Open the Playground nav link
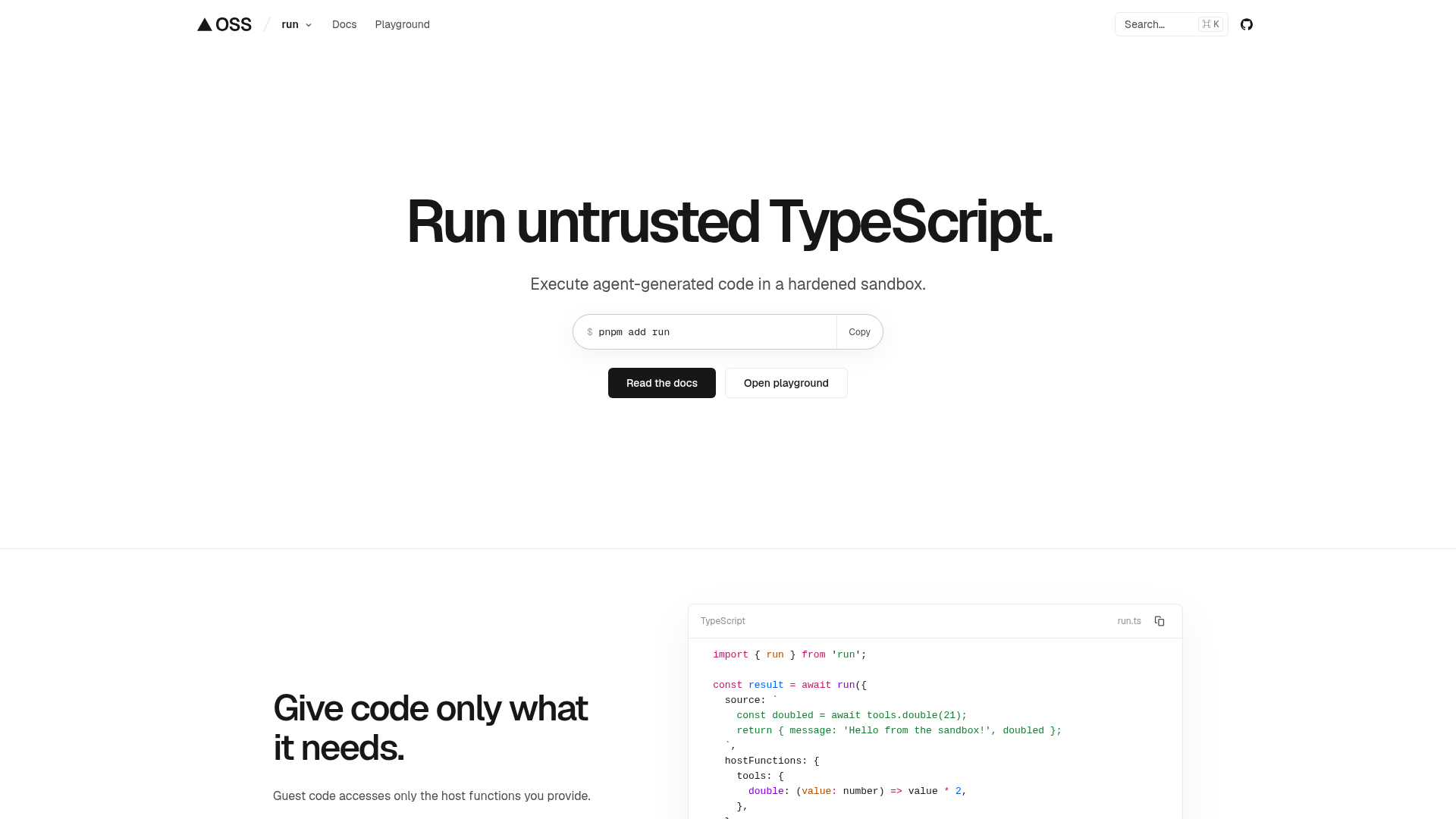Screen dimensions: 1456x819 (402, 24)
